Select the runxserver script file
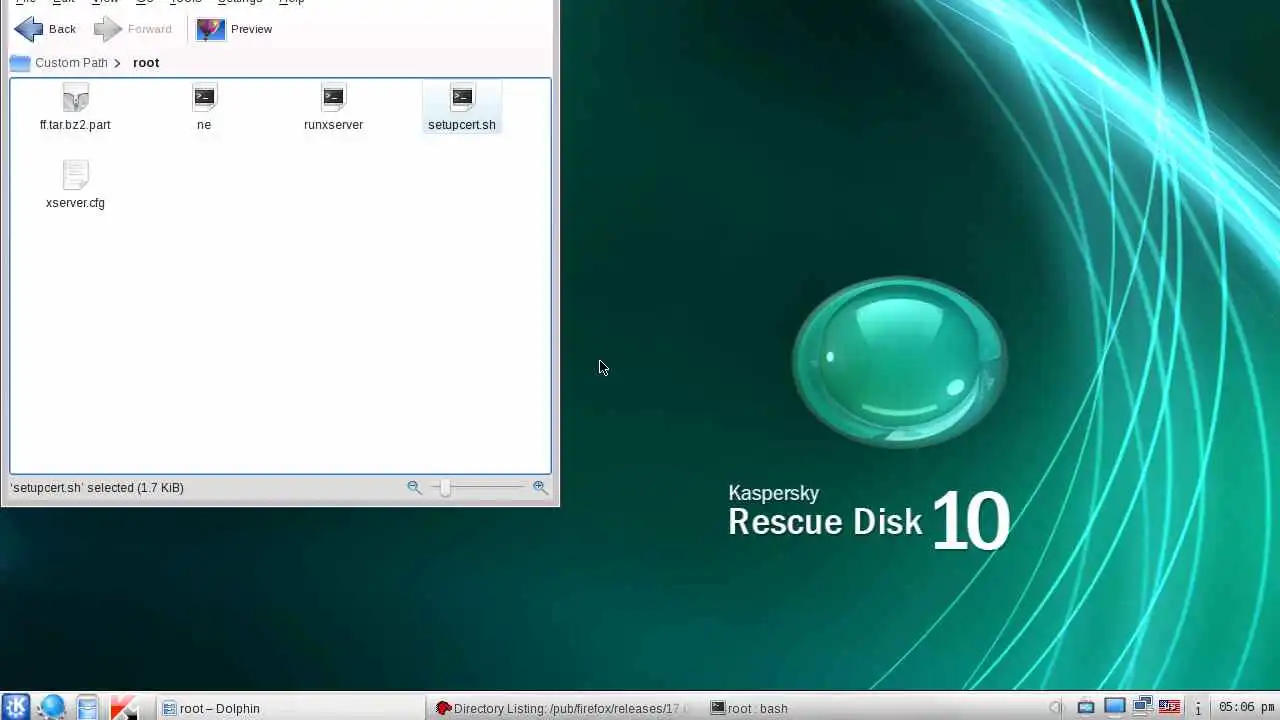The image size is (1280, 720). 333,108
